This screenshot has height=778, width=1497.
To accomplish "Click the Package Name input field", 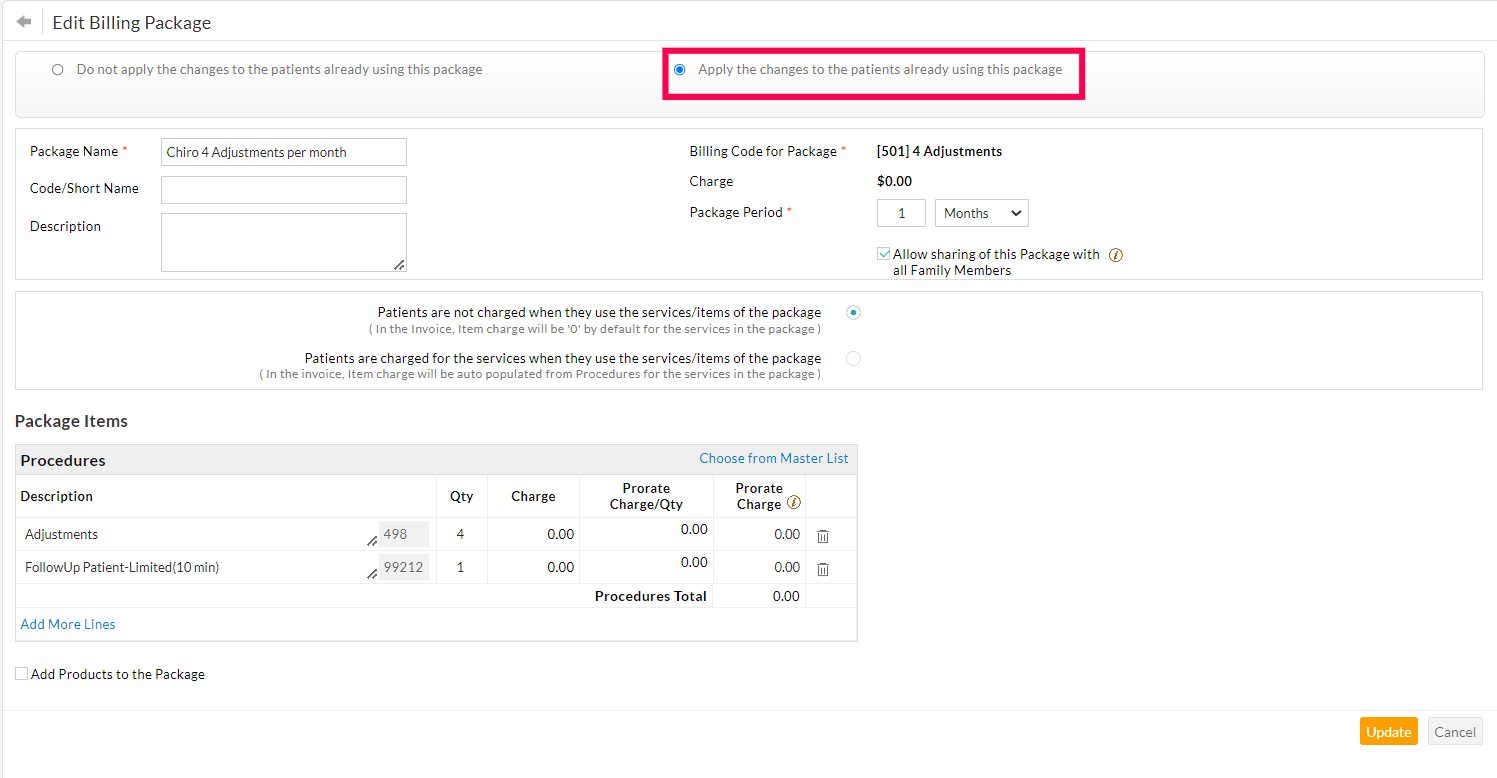I will tap(283, 151).
